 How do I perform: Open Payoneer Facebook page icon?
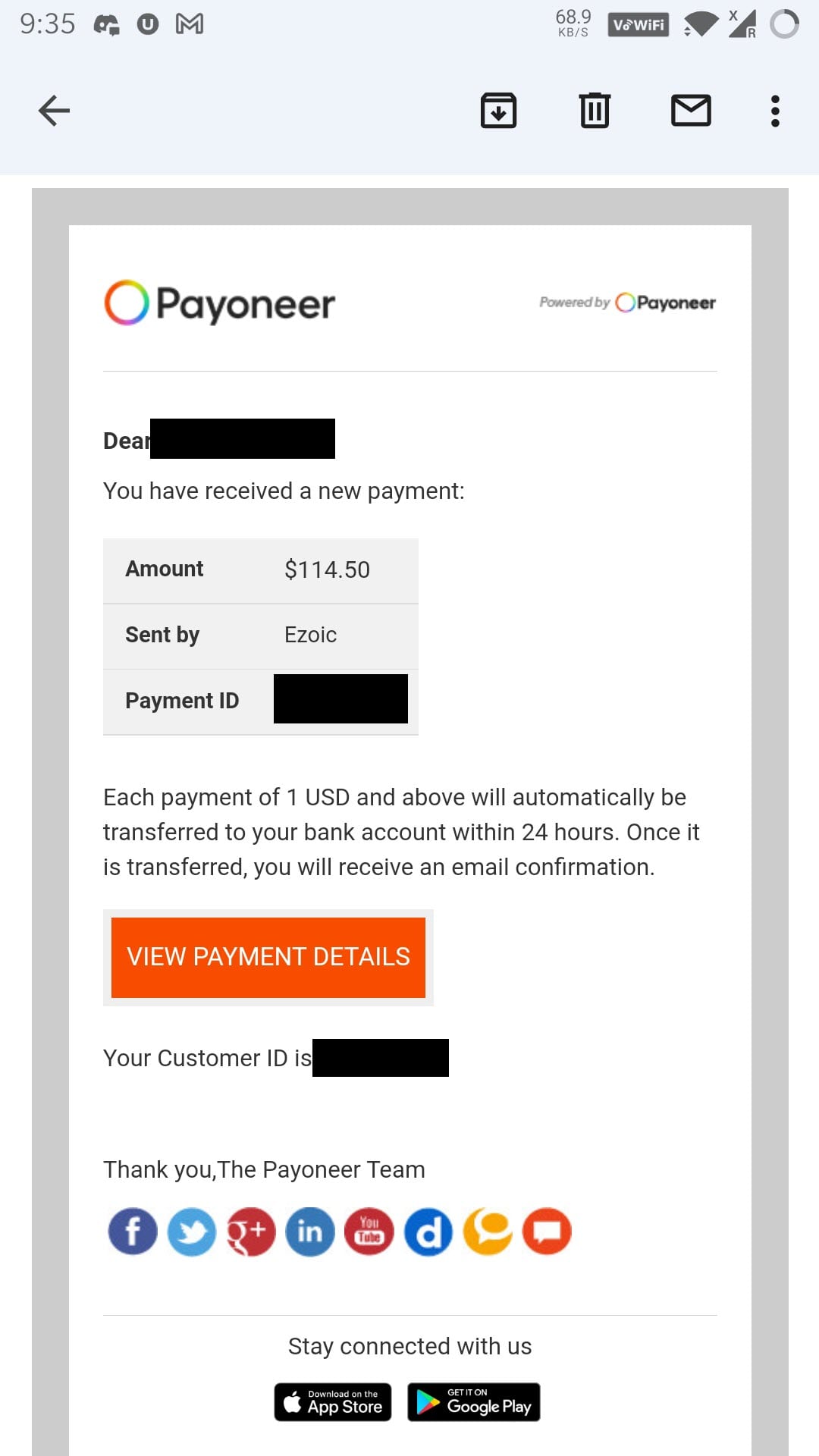(133, 1232)
